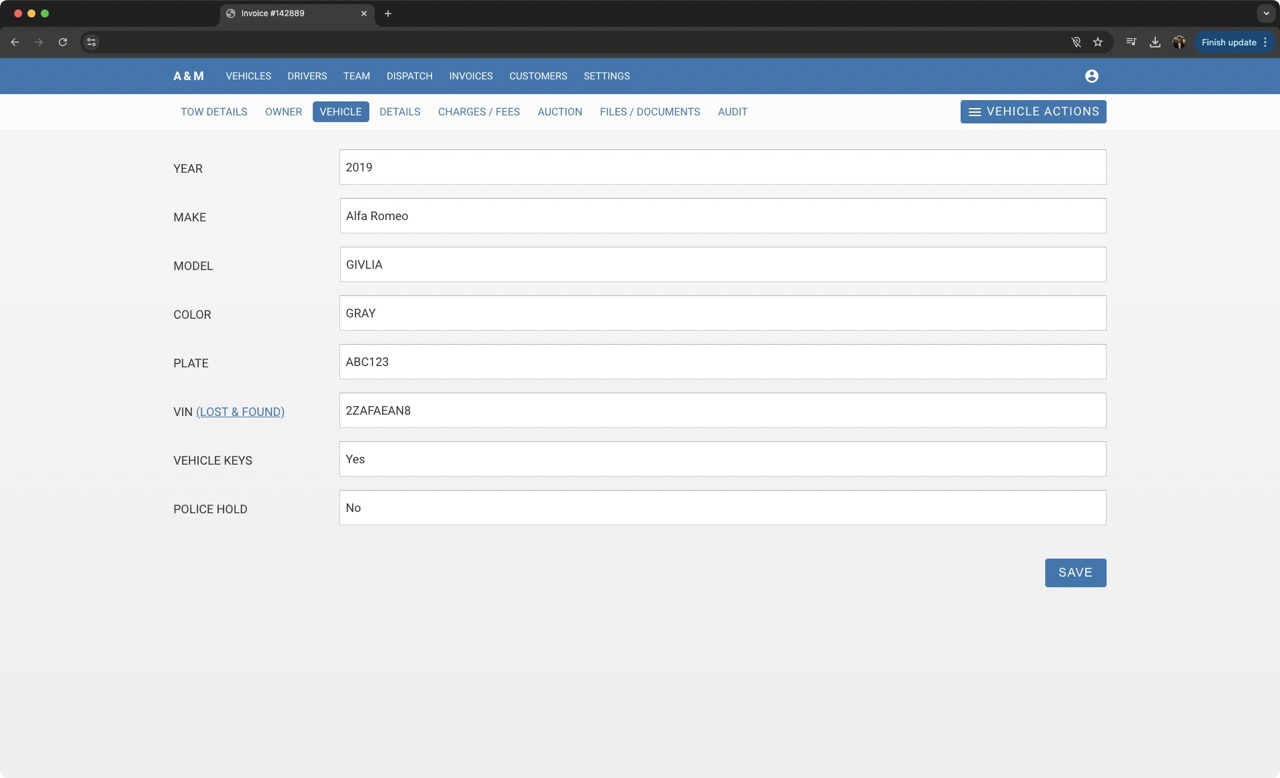Open the media control playlist icon

[x=1131, y=42]
